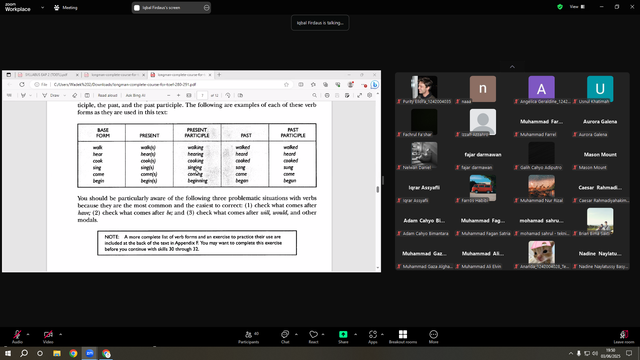The height and width of the screenshot is (360, 640).
Task: Click the PDF page number field
Action: tap(202, 96)
